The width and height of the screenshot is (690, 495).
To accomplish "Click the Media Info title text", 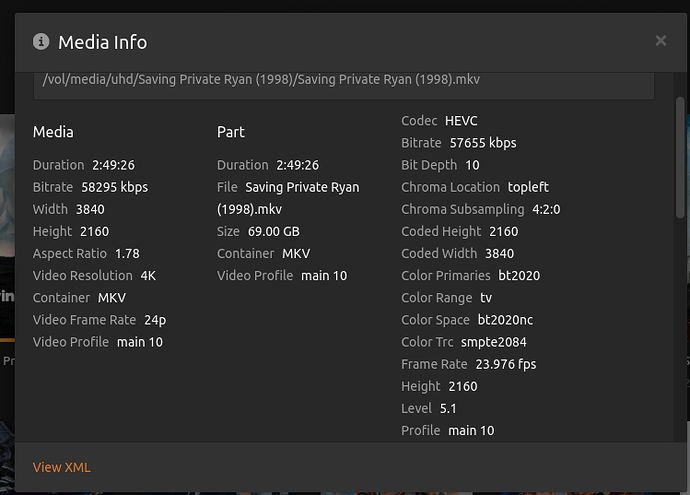I will pos(102,42).
